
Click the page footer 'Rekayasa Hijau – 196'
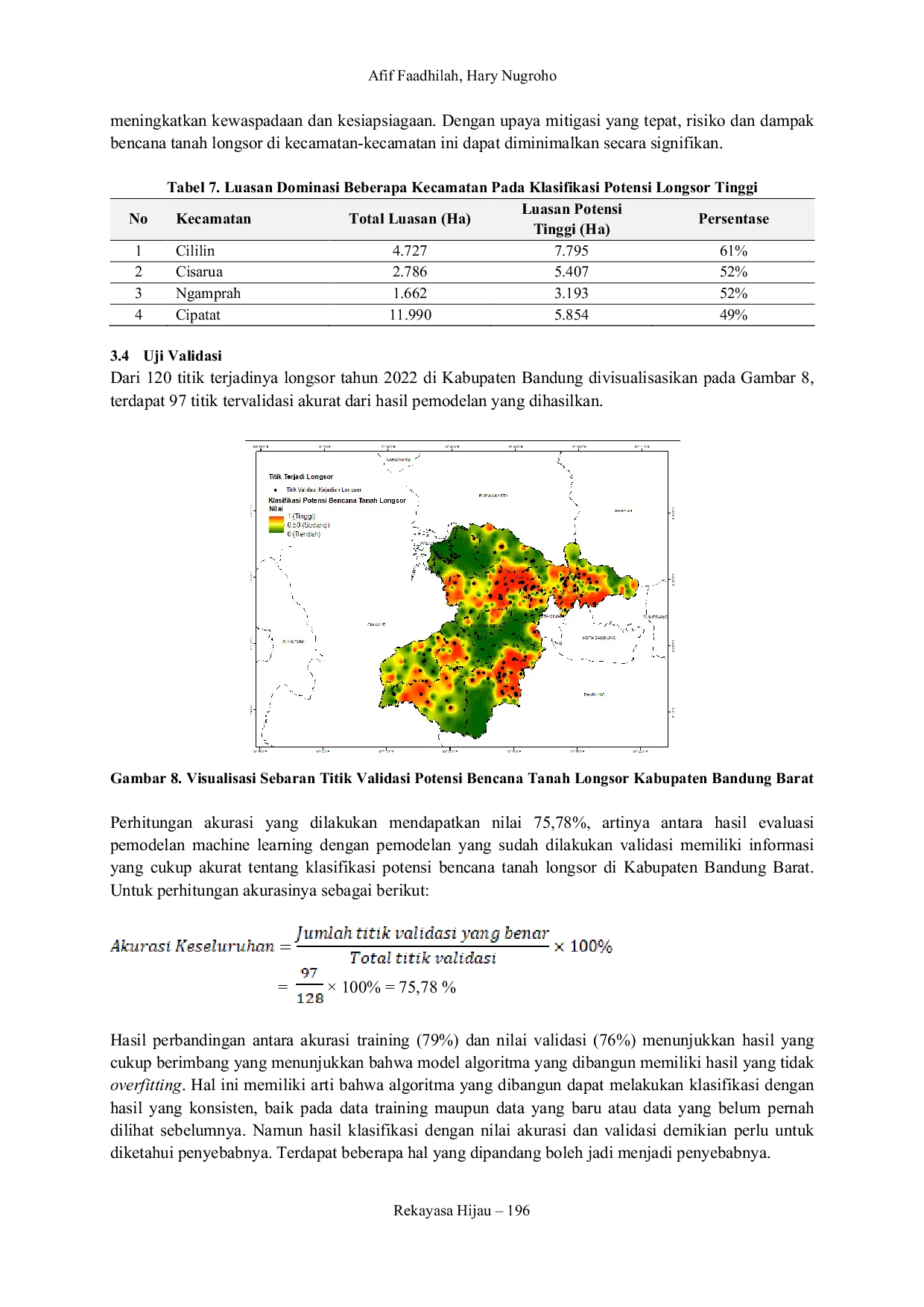[462, 1211]
